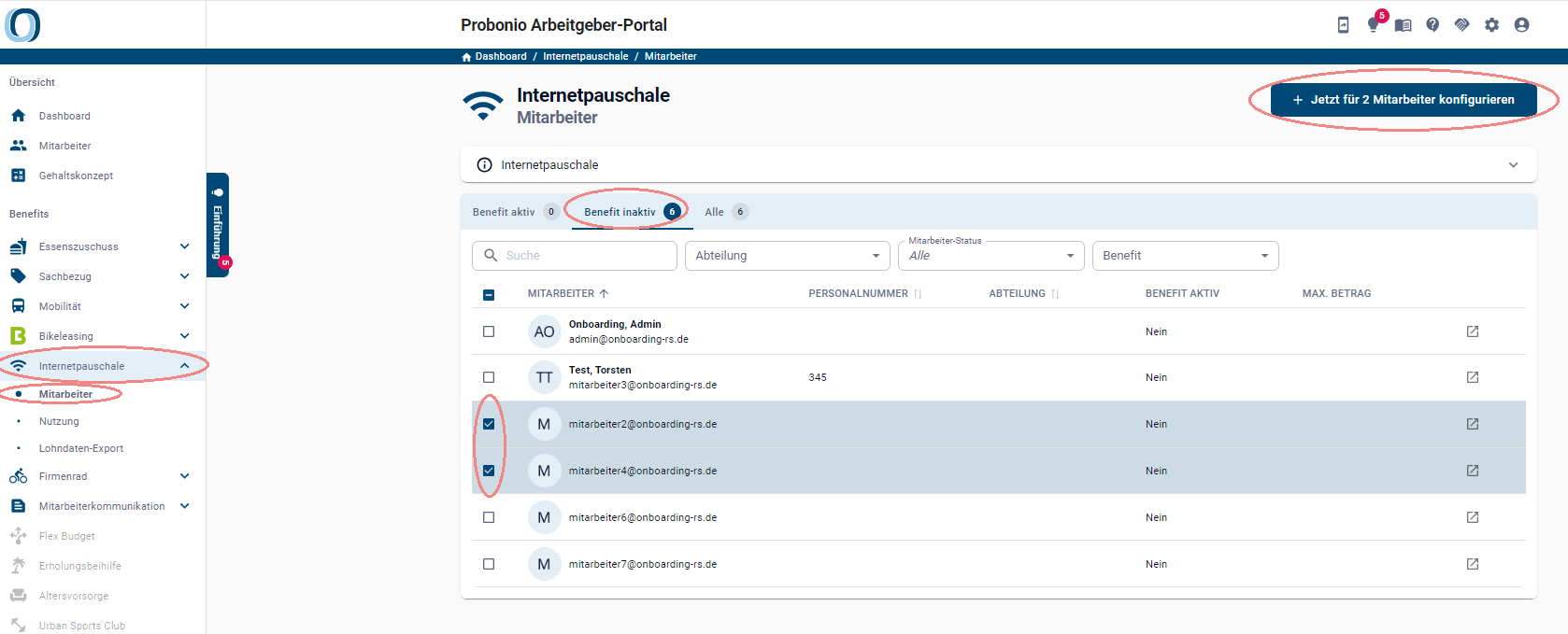Viewport: 1568px width, 634px height.
Task: Click the home icon in breadcrumb
Action: tap(466, 57)
